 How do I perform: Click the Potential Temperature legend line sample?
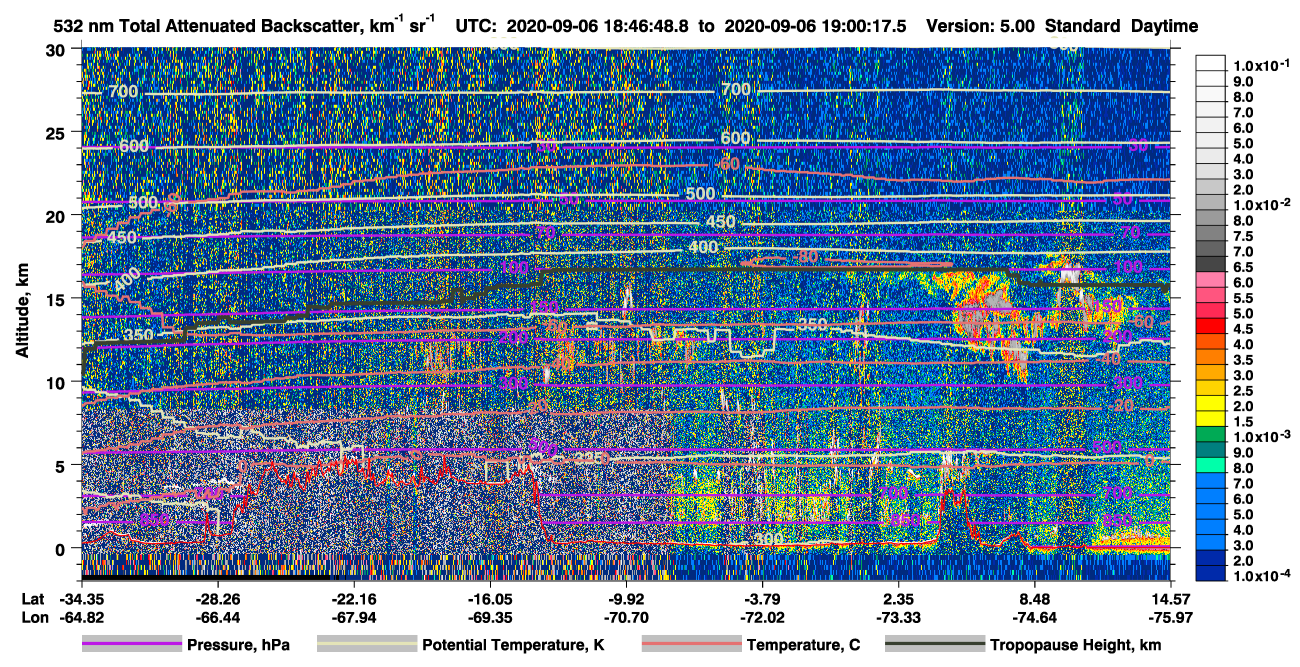coord(366,645)
